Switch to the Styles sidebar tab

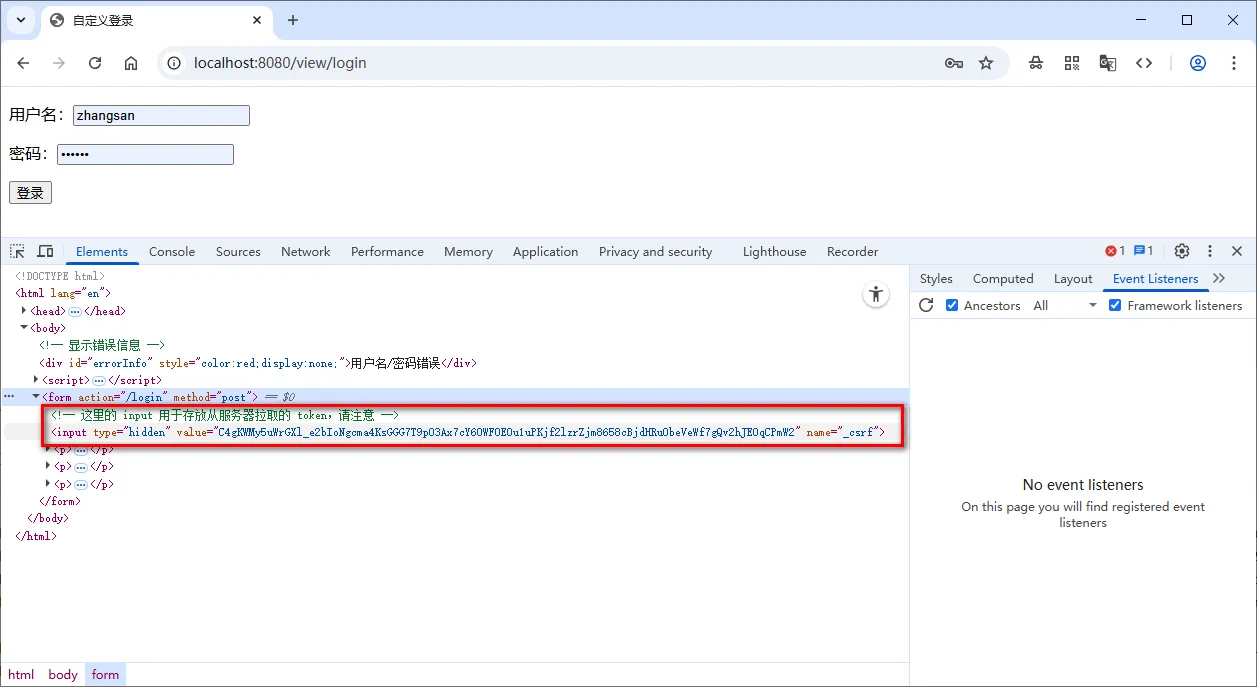(936, 278)
